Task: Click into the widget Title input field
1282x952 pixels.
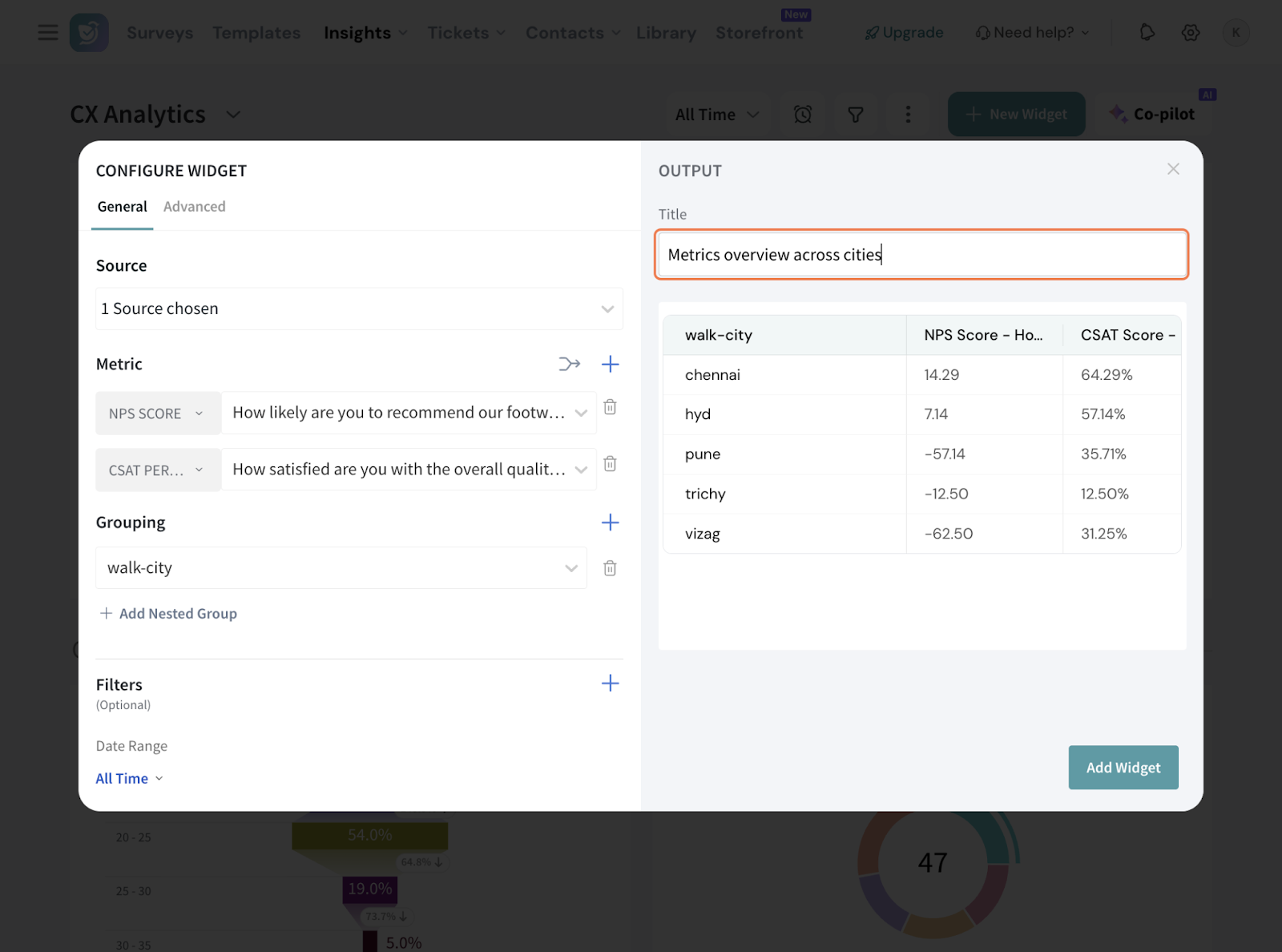Action: click(x=921, y=255)
